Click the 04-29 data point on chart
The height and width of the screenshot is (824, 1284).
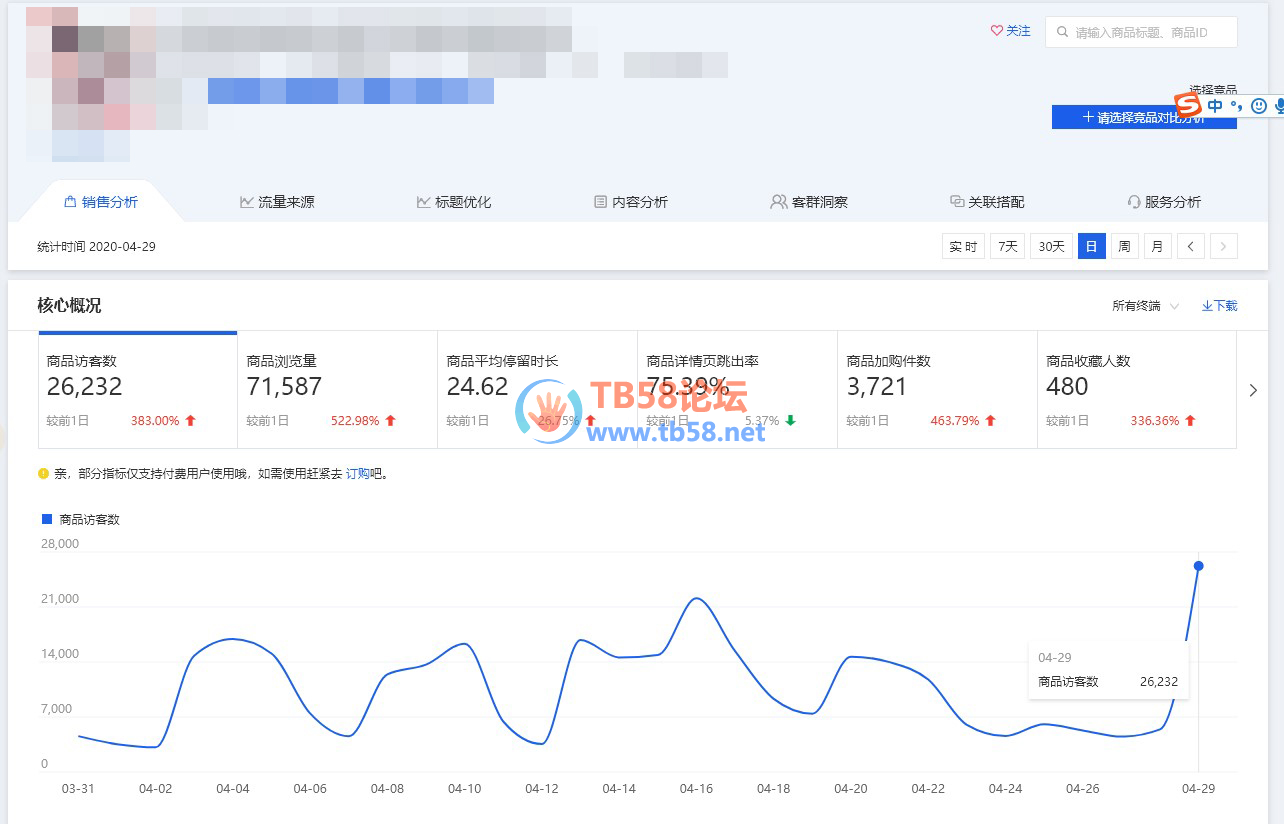point(1198,566)
